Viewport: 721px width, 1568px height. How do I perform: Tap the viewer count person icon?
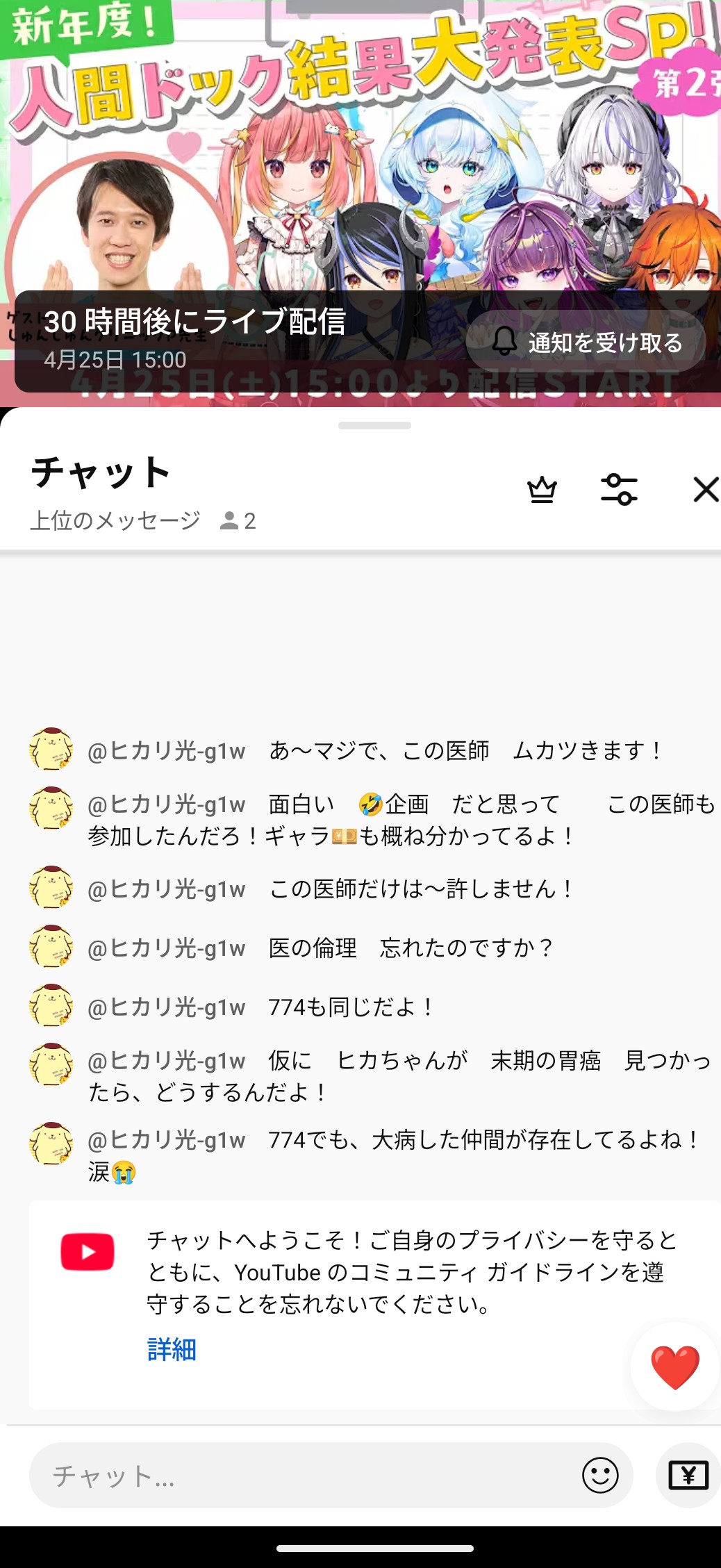(229, 520)
